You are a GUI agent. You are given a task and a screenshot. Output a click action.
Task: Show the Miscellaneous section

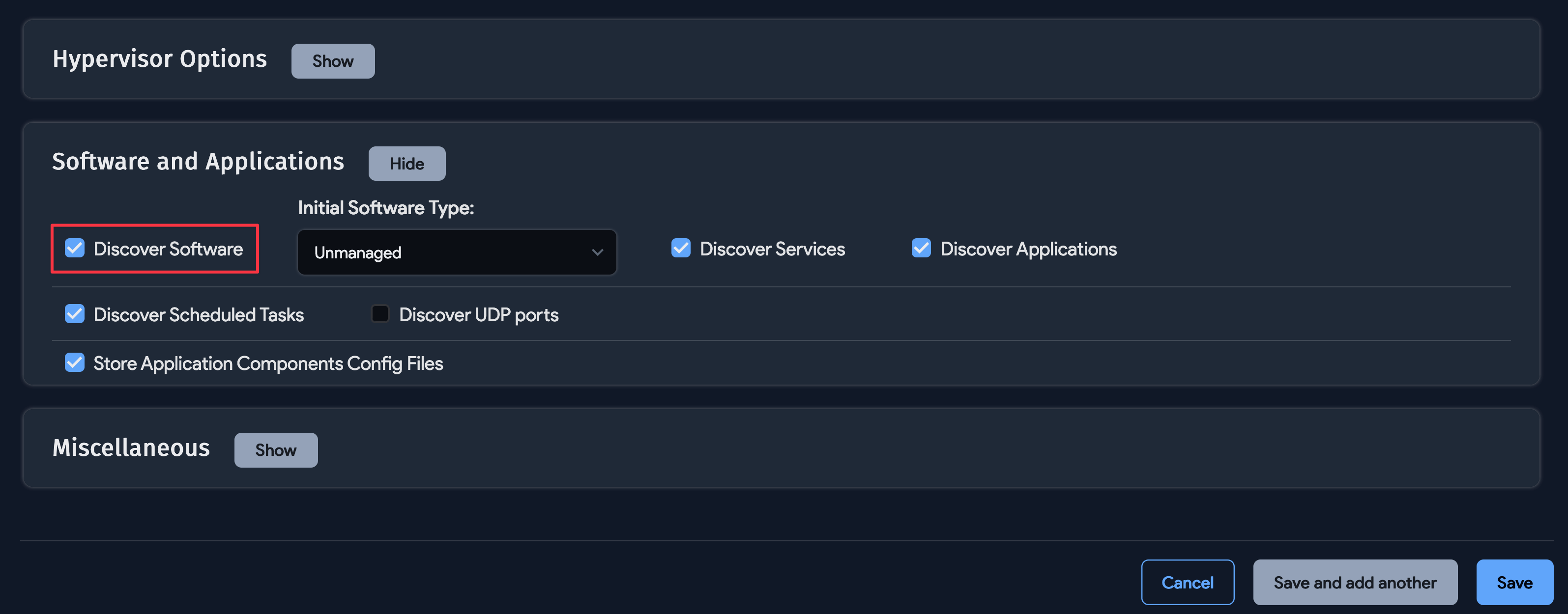click(276, 450)
